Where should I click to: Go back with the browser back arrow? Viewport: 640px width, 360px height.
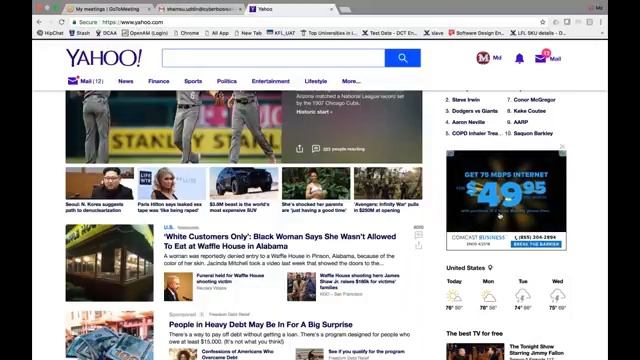39,22
